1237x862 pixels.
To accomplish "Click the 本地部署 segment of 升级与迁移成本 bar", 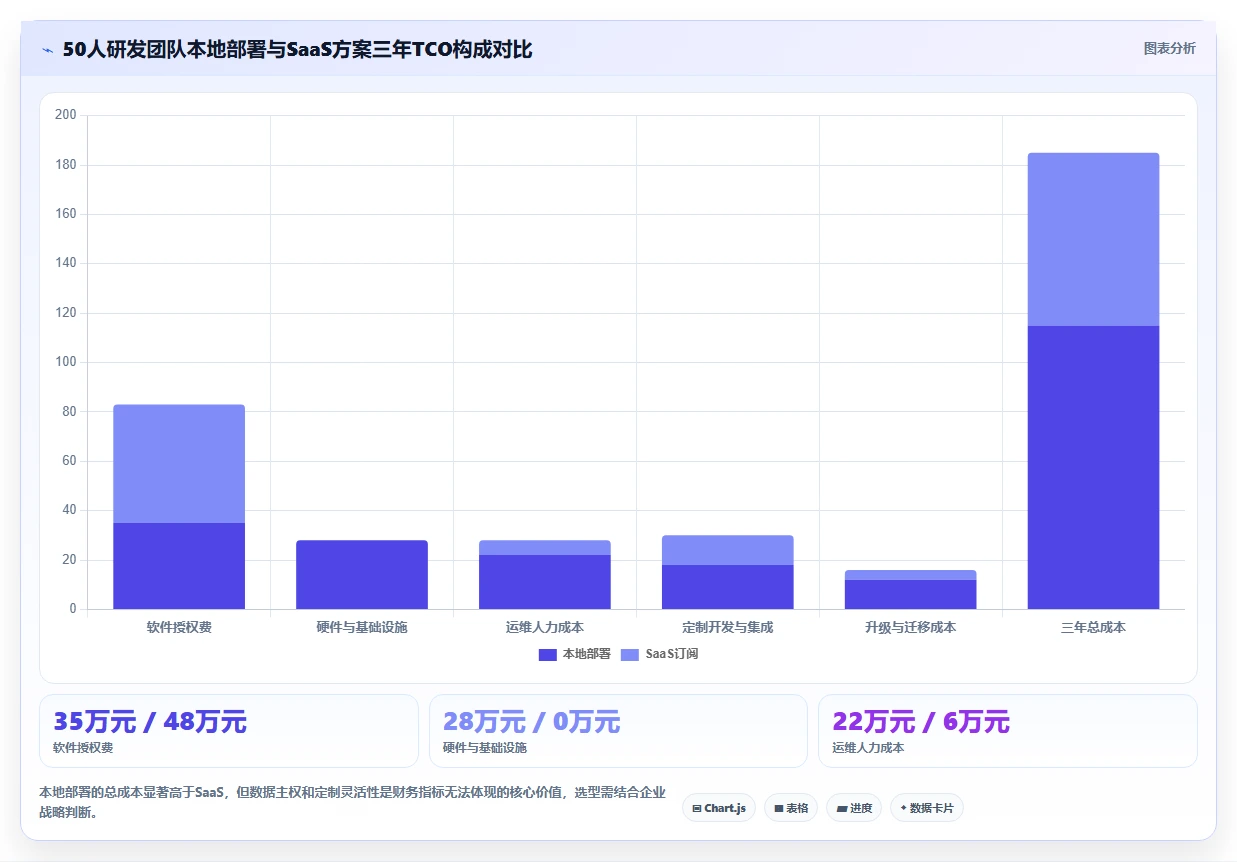I will (x=911, y=594).
